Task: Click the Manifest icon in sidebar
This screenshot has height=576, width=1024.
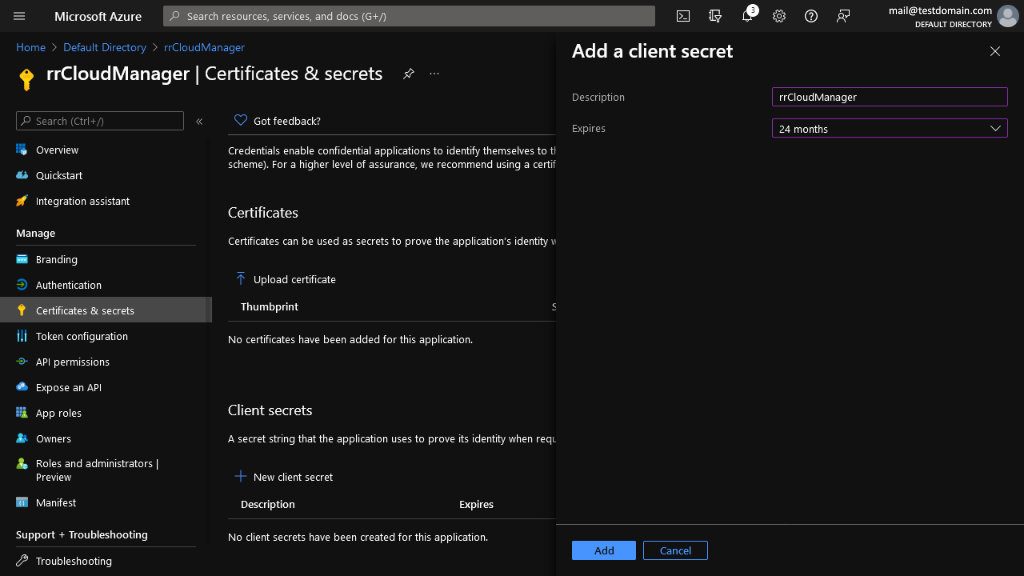Action: click(22, 503)
